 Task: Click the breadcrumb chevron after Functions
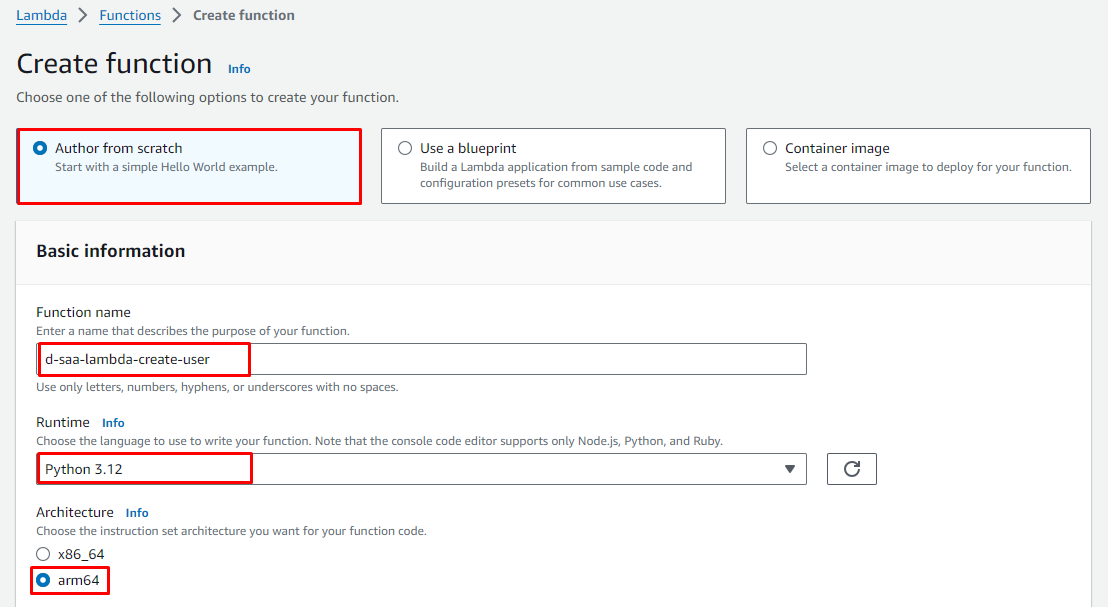tap(177, 16)
